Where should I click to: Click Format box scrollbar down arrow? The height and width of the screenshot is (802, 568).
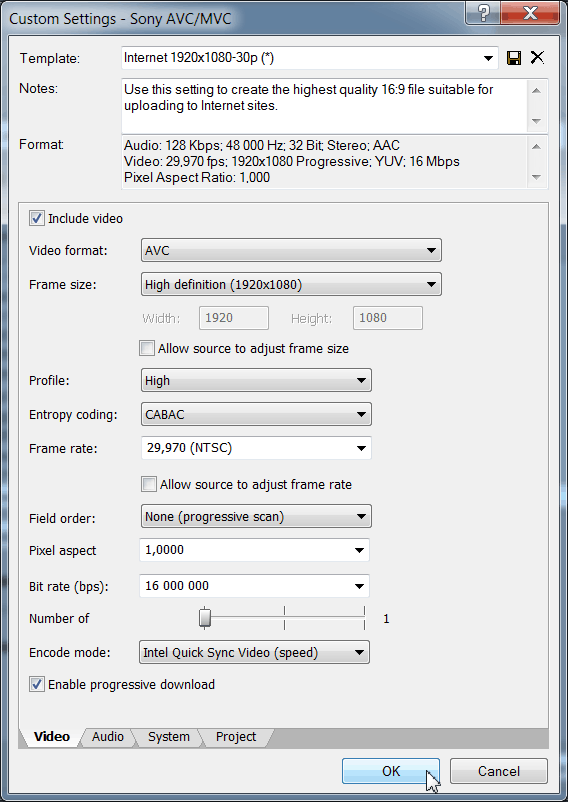[536, 177]
